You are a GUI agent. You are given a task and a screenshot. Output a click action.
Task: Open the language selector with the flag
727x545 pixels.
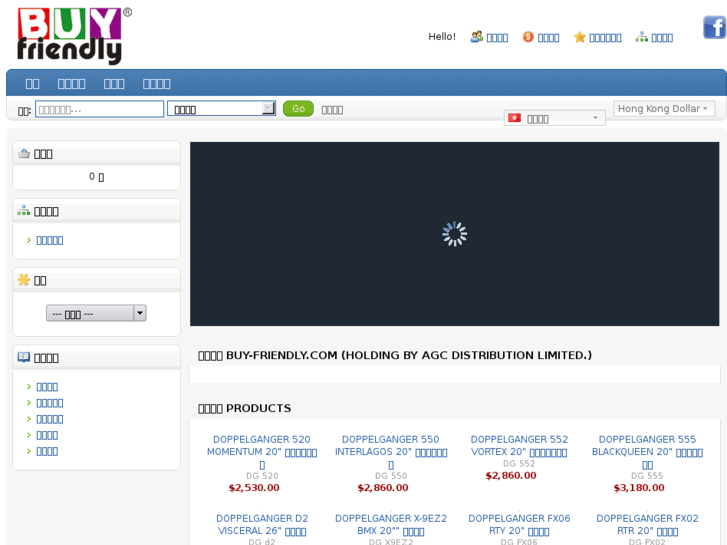click(555, 118)
